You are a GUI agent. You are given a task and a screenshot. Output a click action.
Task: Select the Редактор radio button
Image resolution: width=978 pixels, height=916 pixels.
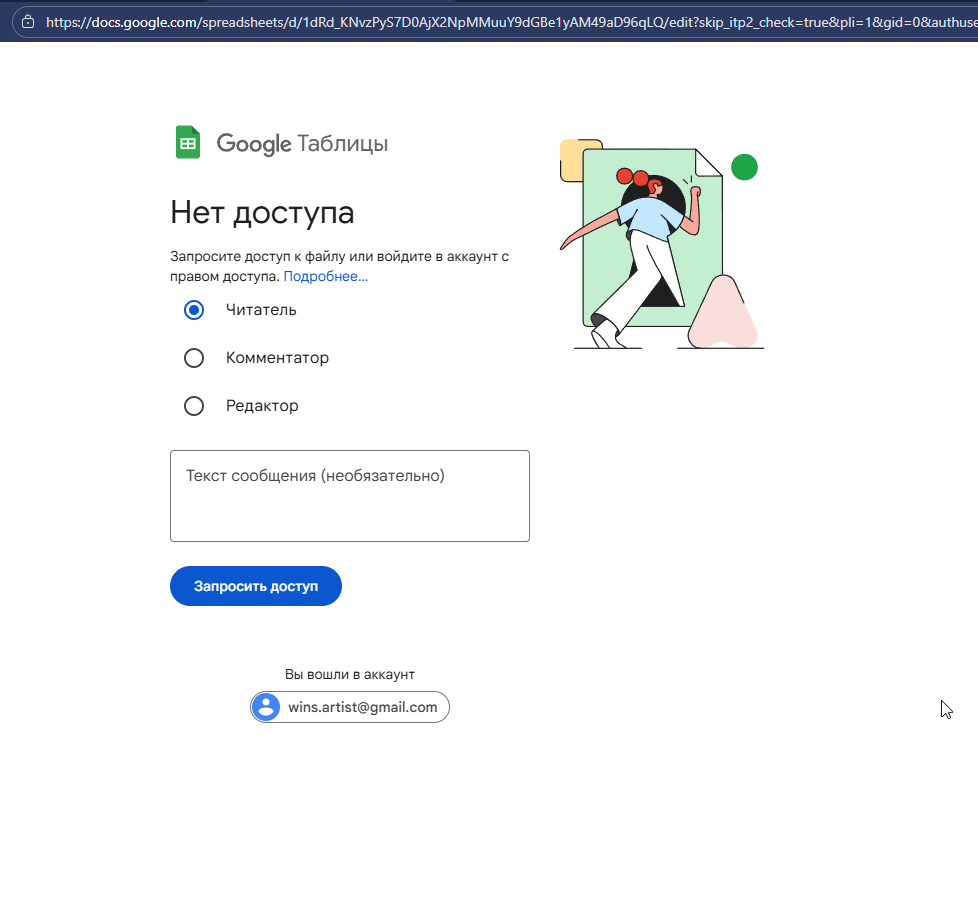click(194, 406)
